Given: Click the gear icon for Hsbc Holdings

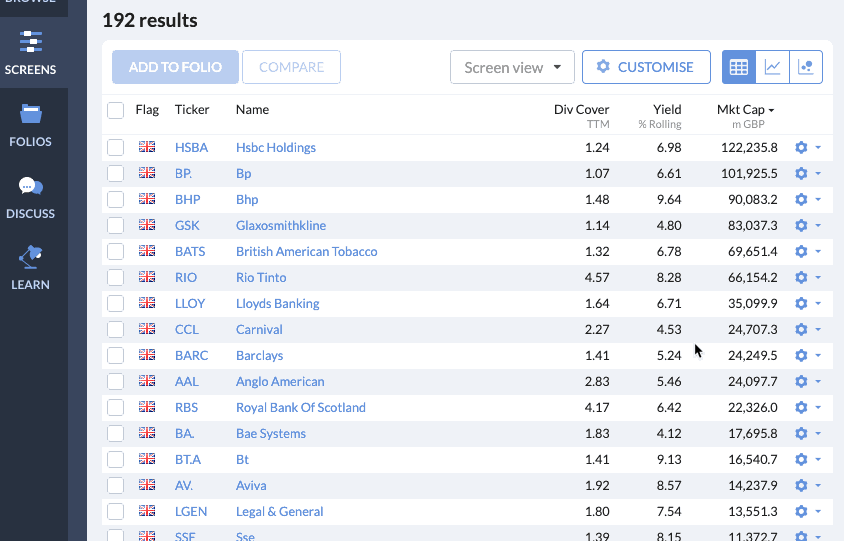Looking at the screenshot, I should (x=801, y=147).
